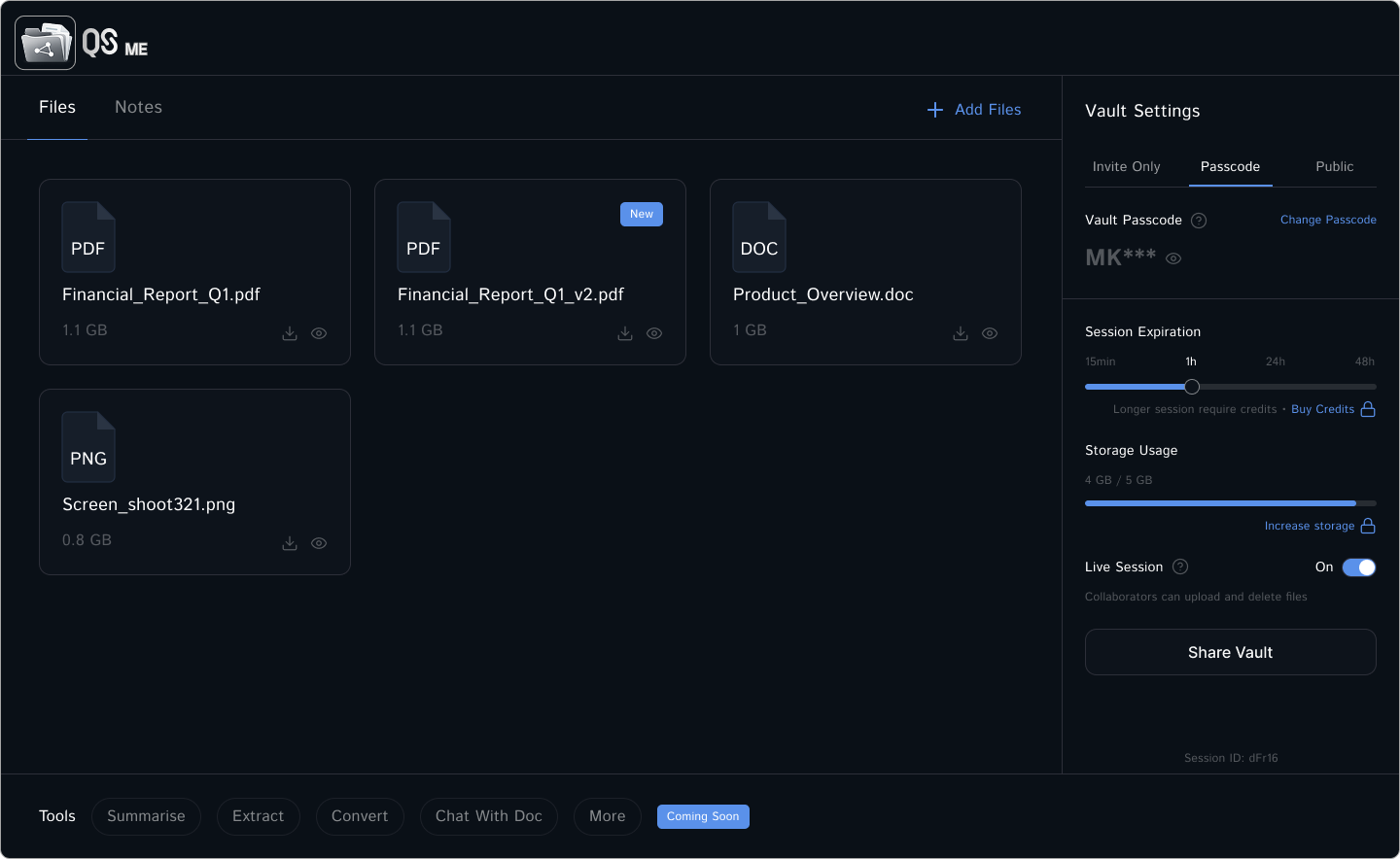This screenshot has width=1400, height=859.
Task: Click the Chat With Doc tool
Action: [488, 816]
